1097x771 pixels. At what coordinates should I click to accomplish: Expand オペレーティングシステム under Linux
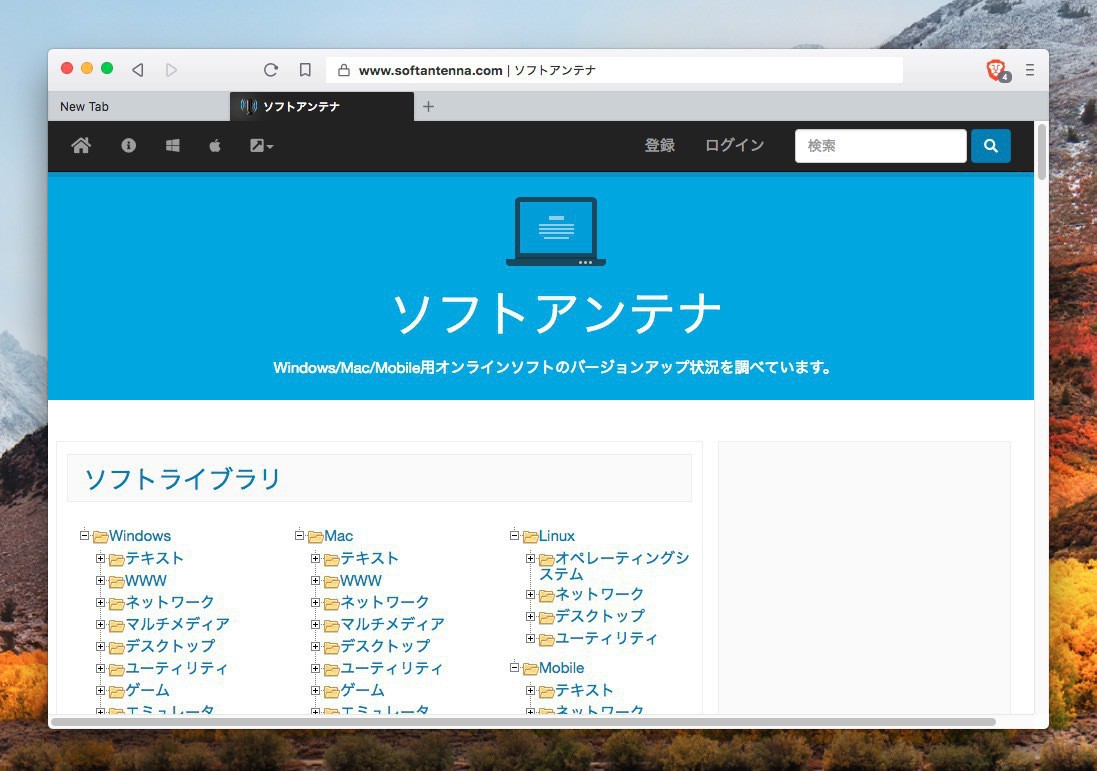(530, 558)
